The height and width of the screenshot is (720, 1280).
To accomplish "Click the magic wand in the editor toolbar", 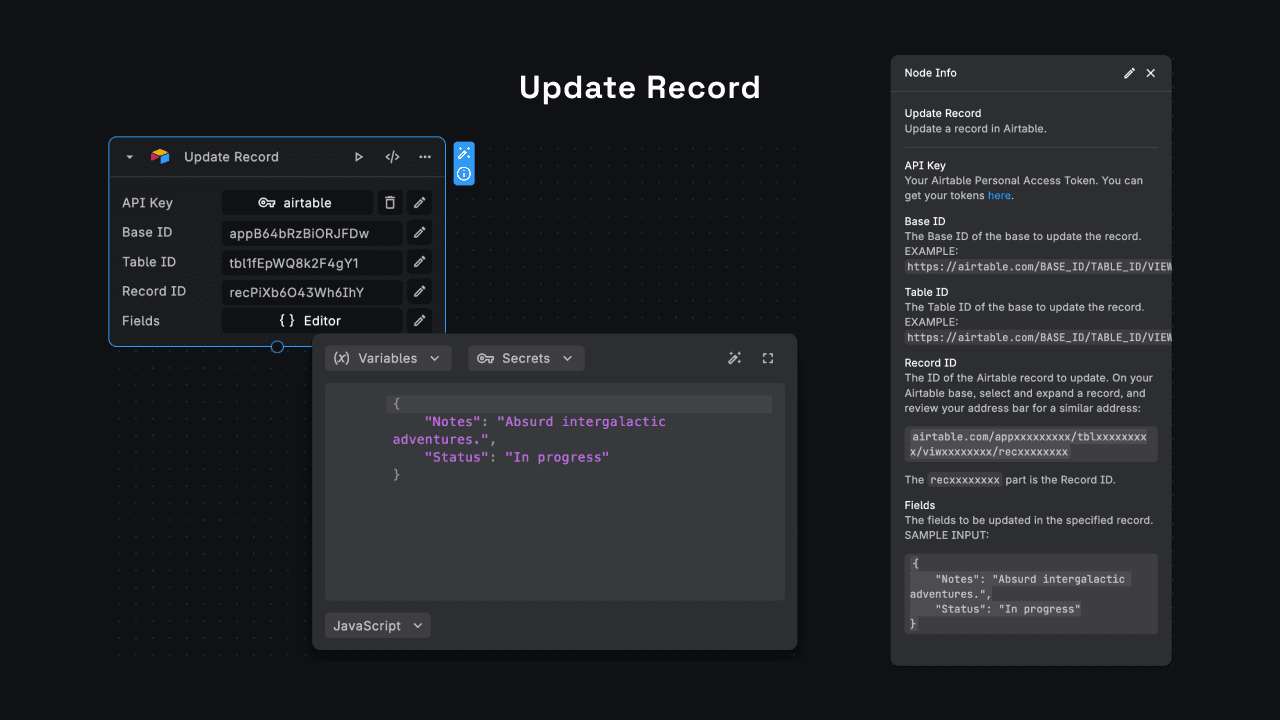I will pos(735,358).
